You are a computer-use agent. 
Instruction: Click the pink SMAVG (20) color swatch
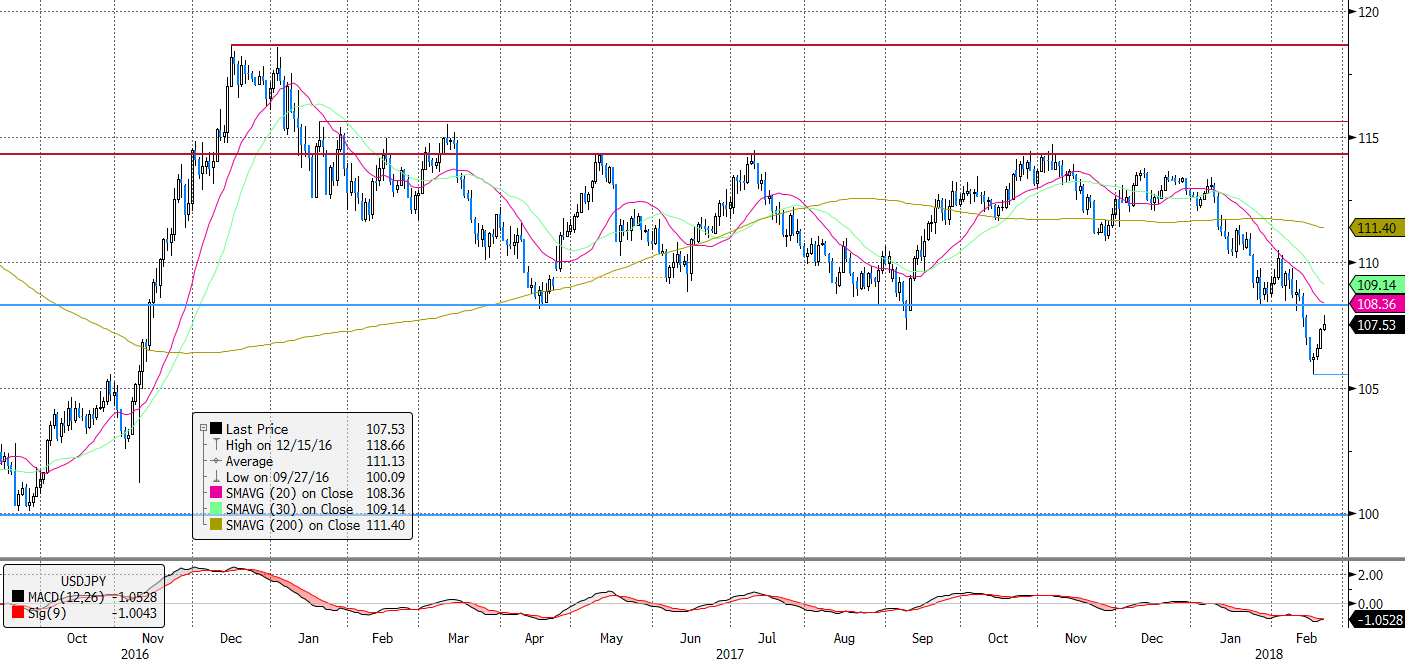point(217,493)
